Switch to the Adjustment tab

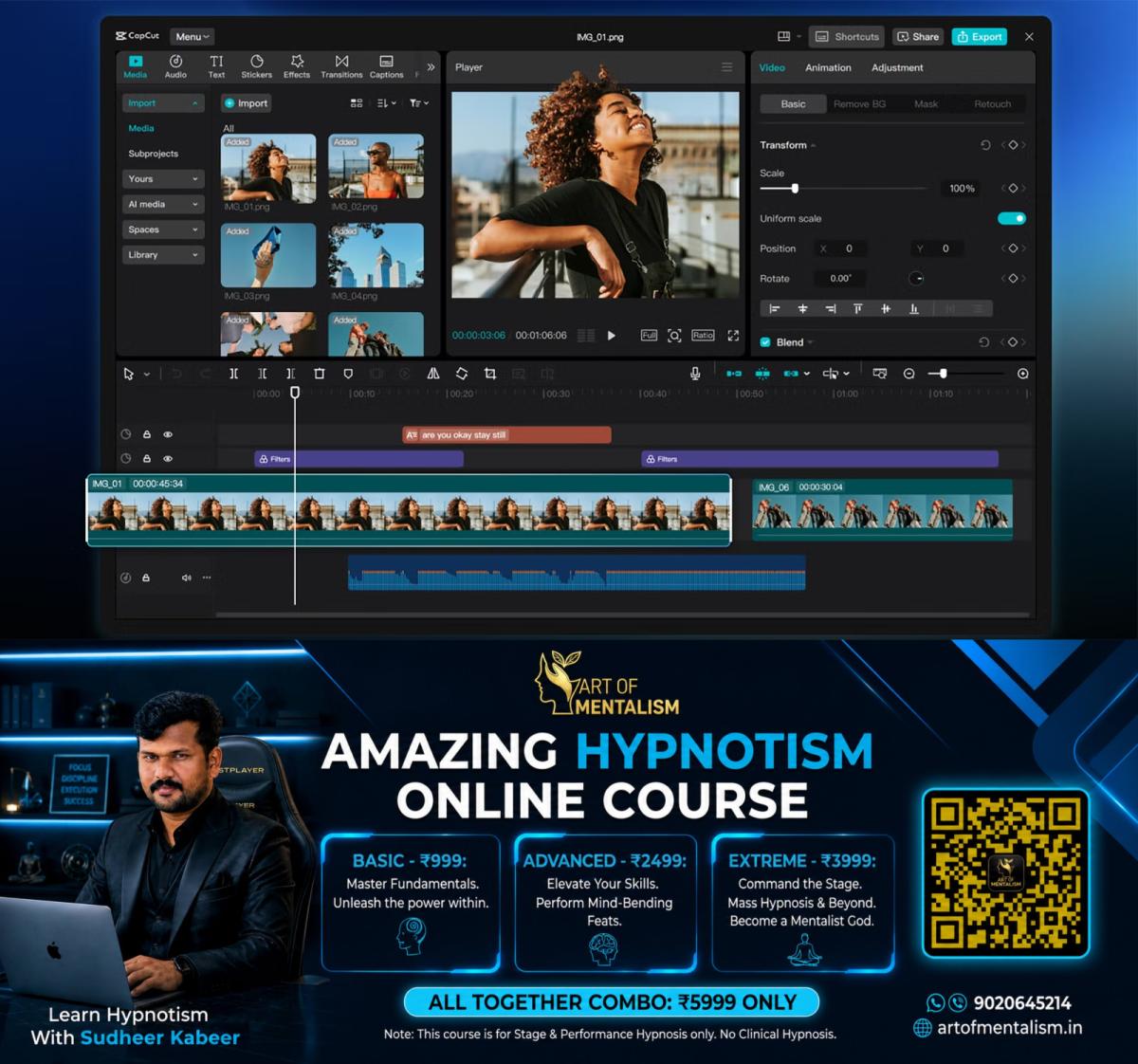(x=897, y=67)
